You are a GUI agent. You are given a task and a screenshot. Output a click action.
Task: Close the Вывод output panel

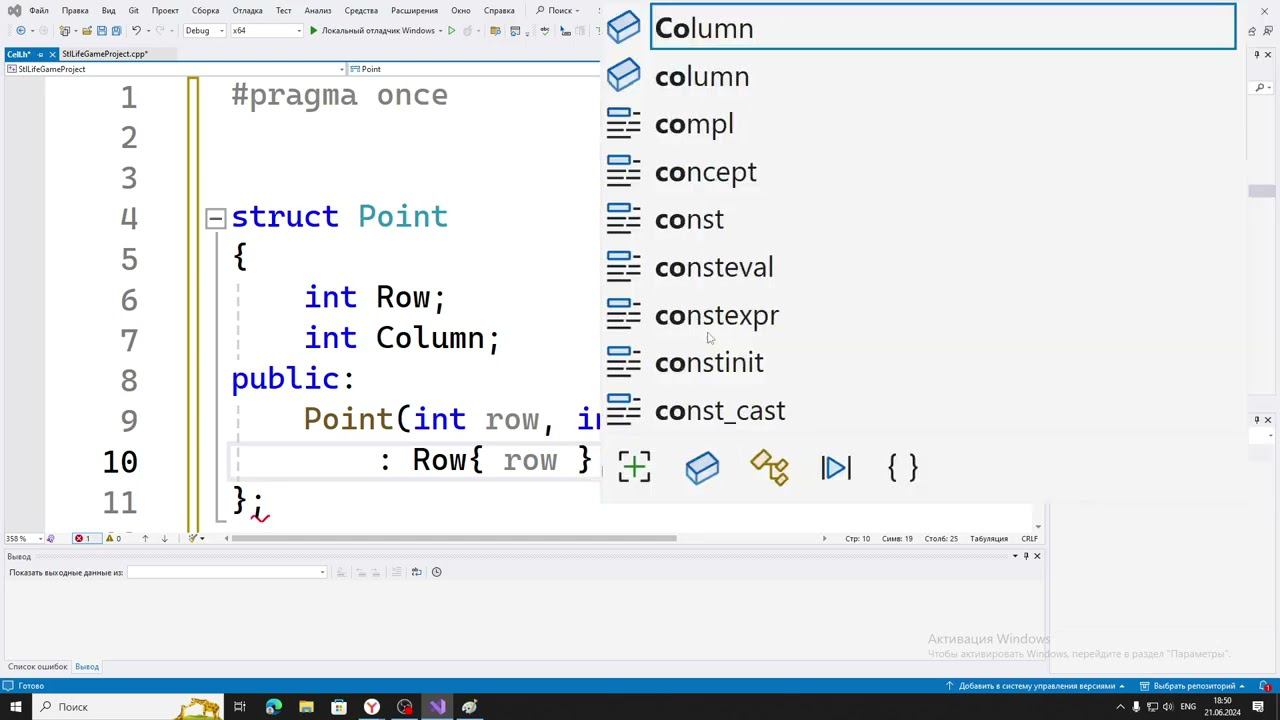click(x=1037, y=556)
